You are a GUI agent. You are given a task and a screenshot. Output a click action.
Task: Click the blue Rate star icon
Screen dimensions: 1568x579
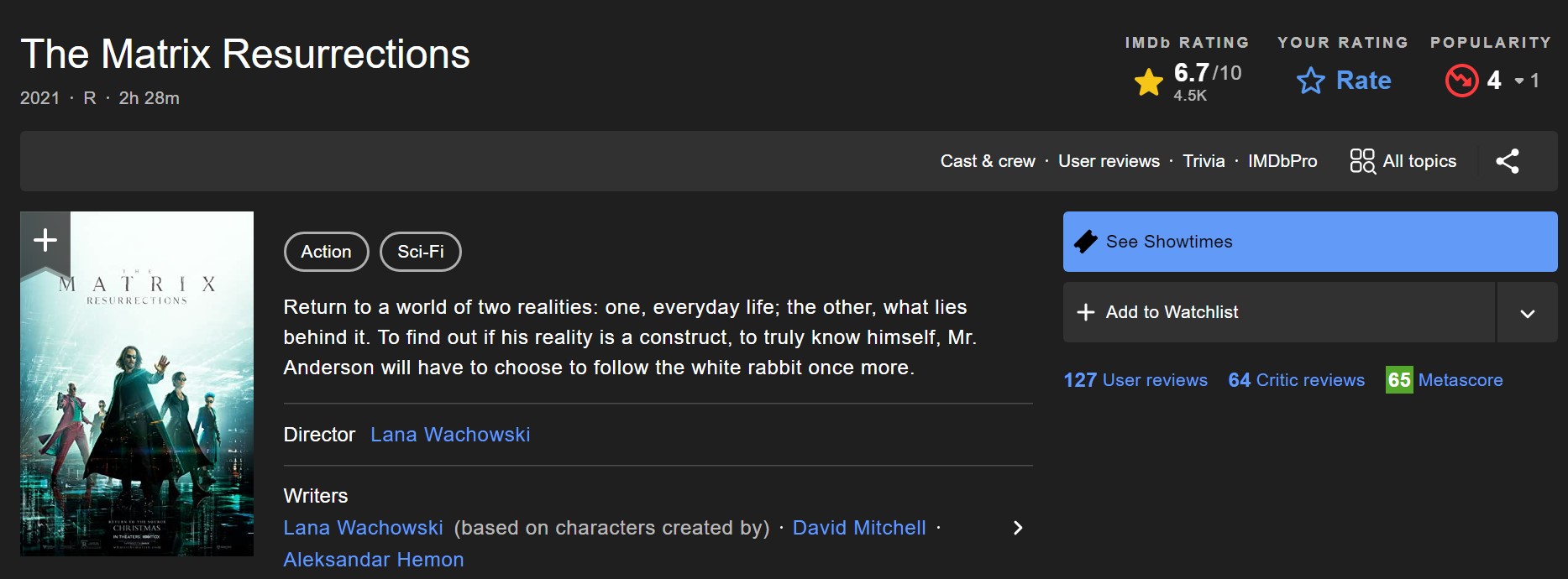pos(1310,81)
